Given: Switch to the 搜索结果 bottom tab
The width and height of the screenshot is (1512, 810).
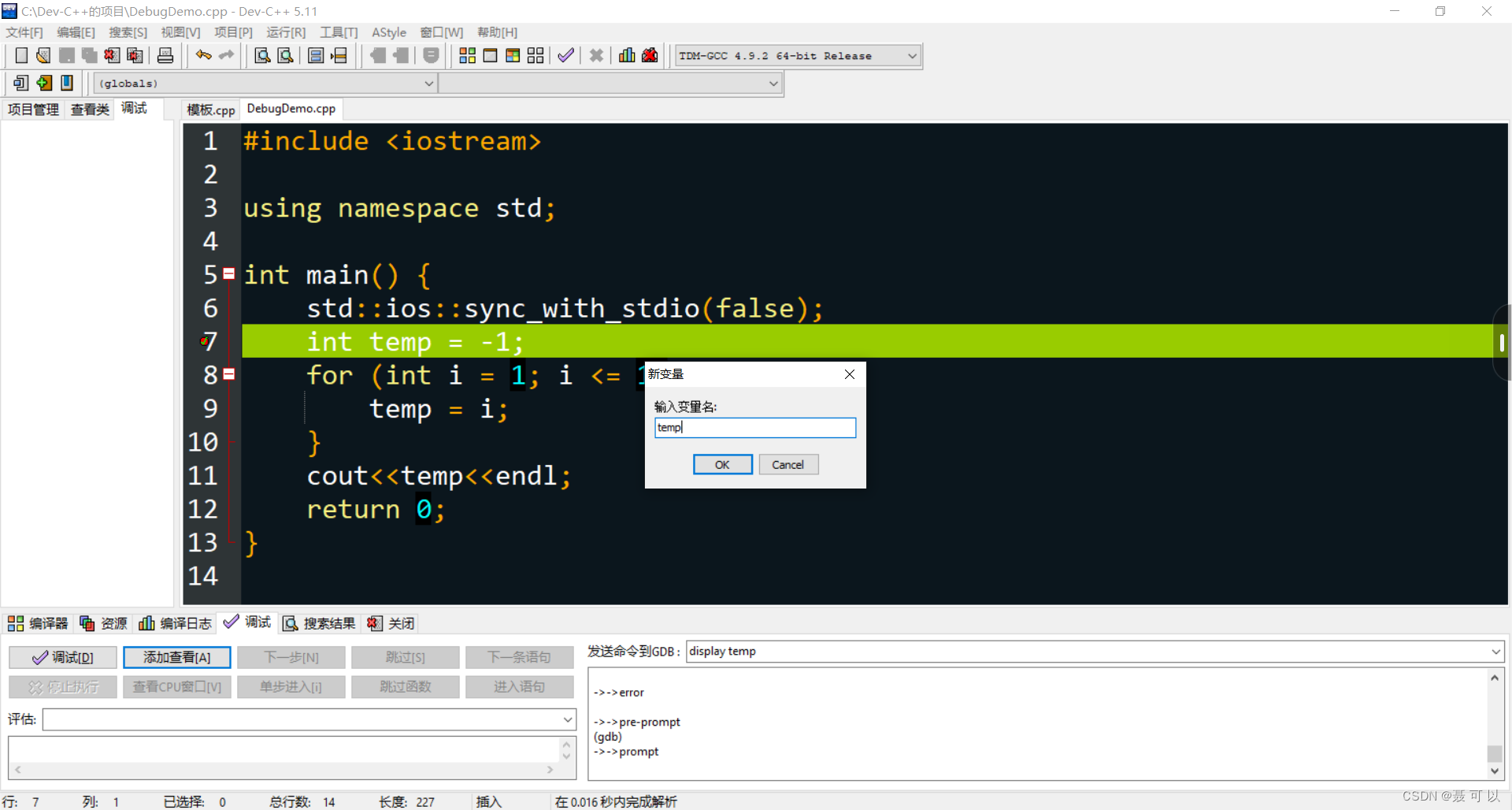Looking at the screenshot, I should point(319,623).
